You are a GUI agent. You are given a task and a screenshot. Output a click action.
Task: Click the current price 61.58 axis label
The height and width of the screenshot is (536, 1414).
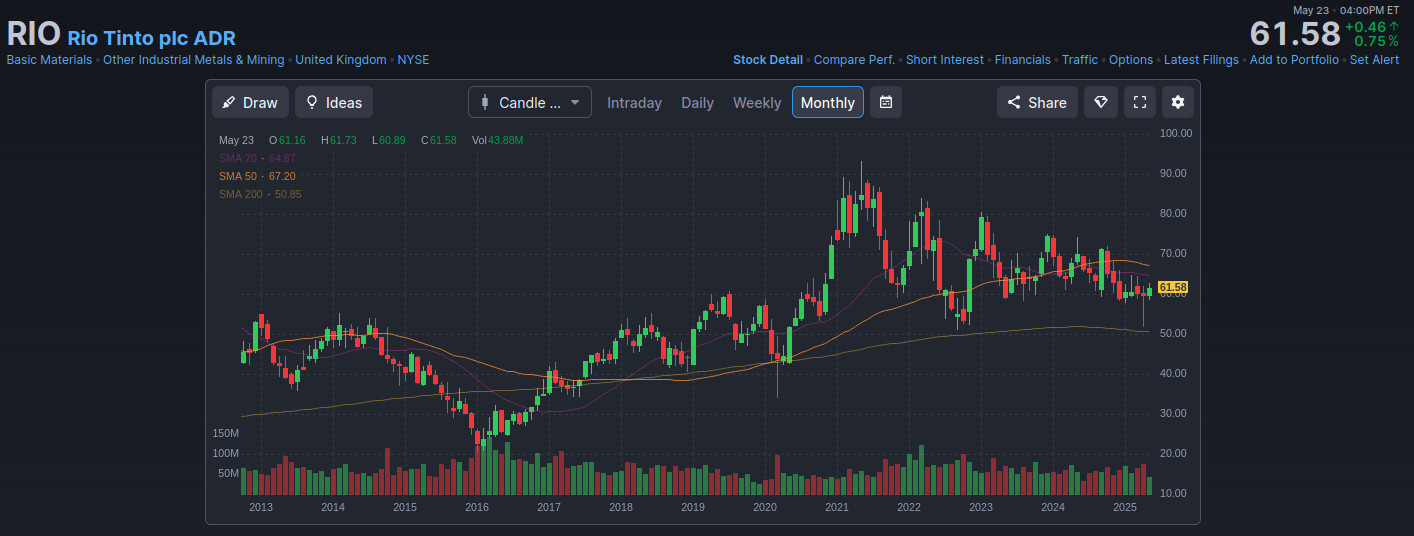(x=1173, y=287)
